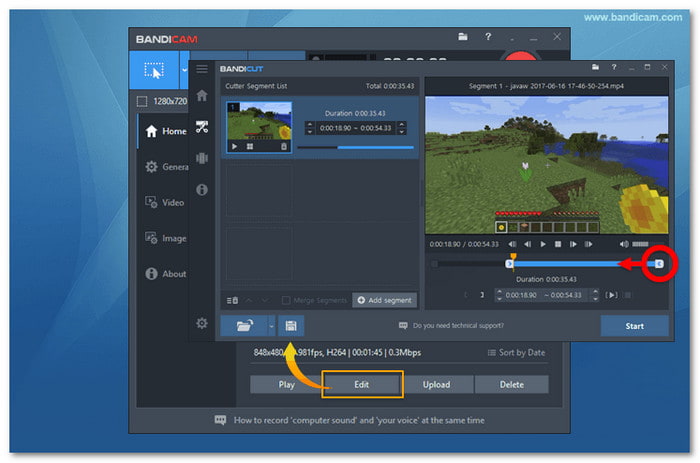Jump to the previous keyframe in player
The image size is (700, 463).
click(x=512, y=244)
